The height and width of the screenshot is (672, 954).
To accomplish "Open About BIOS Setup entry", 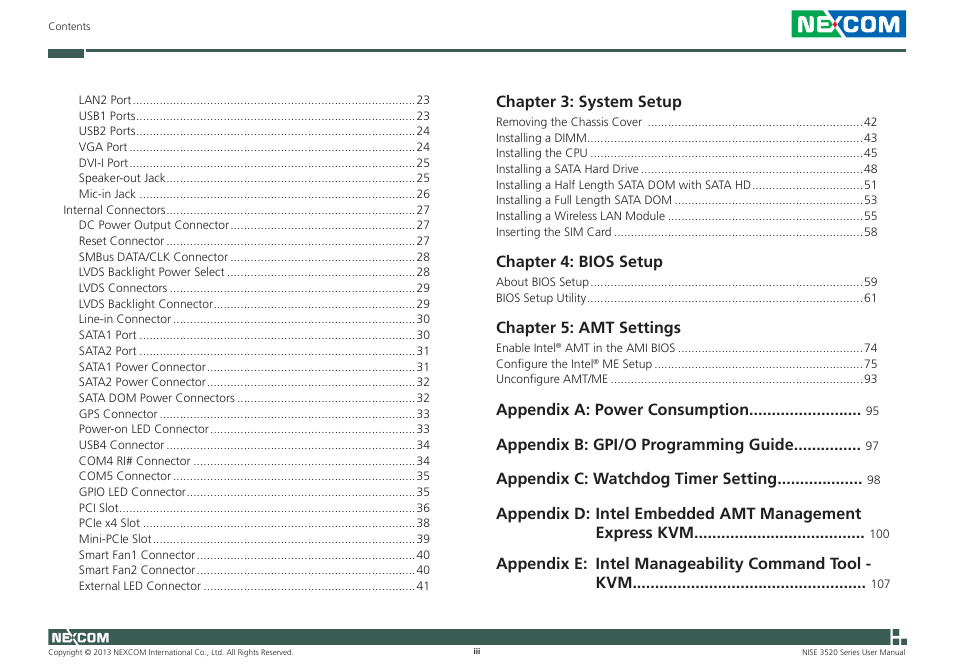I will (x=686, y=282).
